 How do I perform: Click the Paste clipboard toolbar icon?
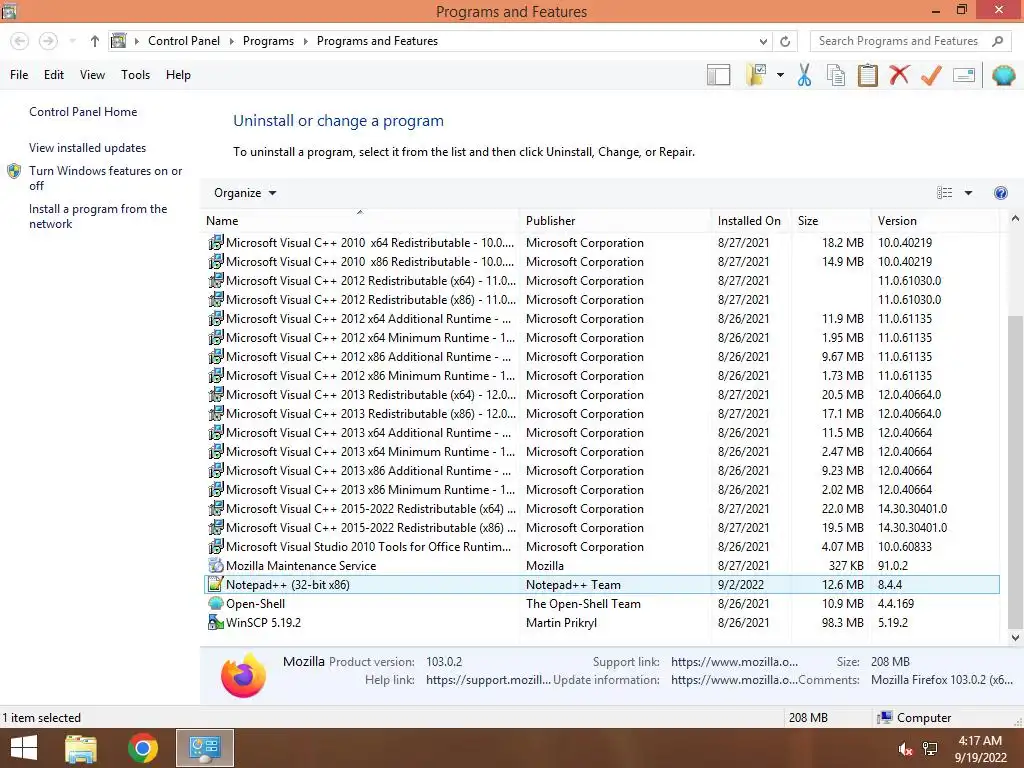coord(867,75)
